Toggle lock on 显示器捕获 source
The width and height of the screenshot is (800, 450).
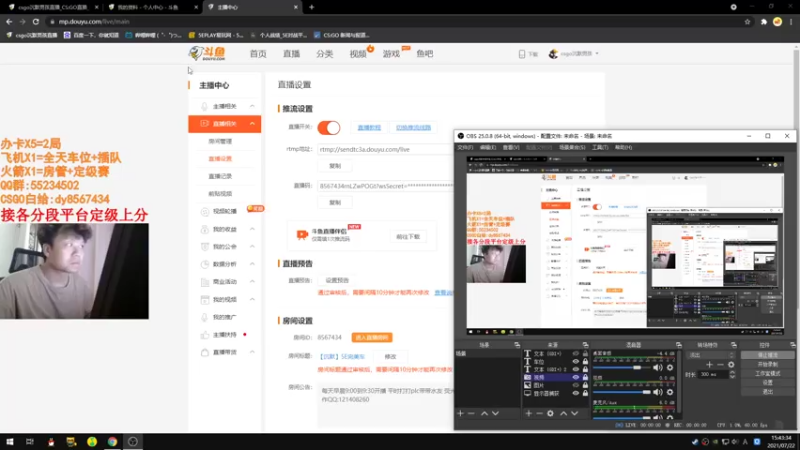click(x=585, y=393)
